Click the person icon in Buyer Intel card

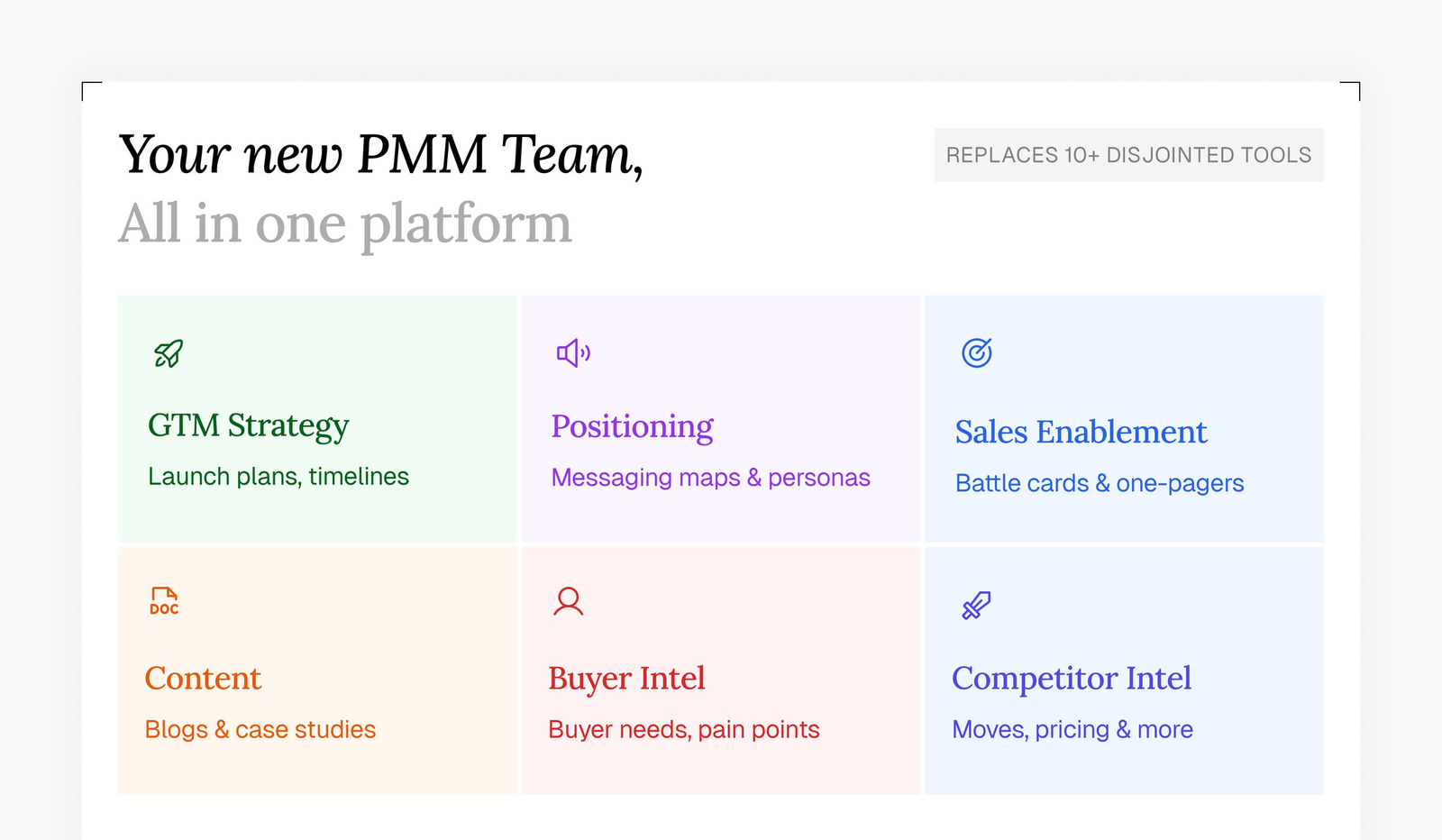point(569,601)
